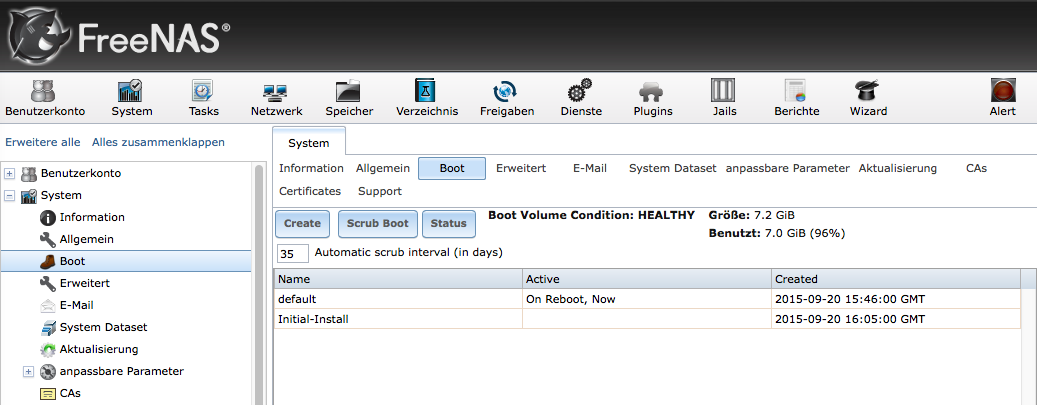The image size is (1037, 405).
Task: Click the Aktualisierung icon in the tree
Action: [x=48, y=349]
